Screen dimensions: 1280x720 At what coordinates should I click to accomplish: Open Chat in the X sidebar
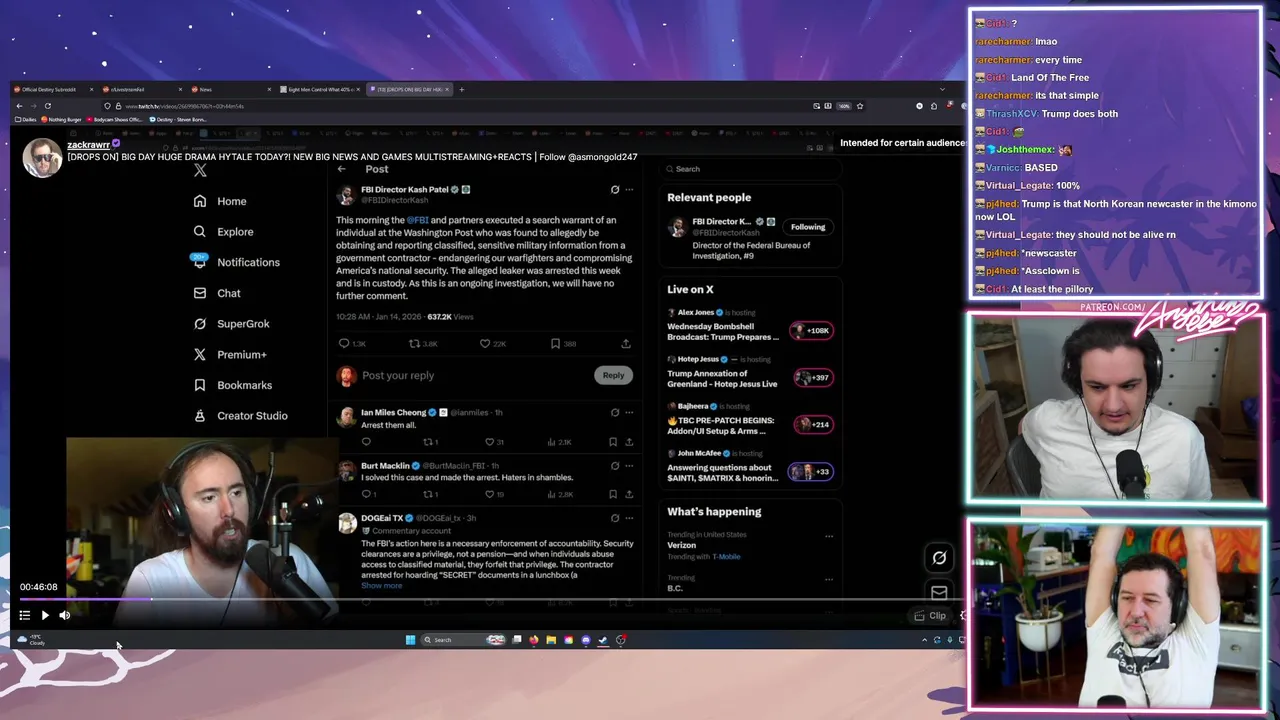click(x=217, y=293)
